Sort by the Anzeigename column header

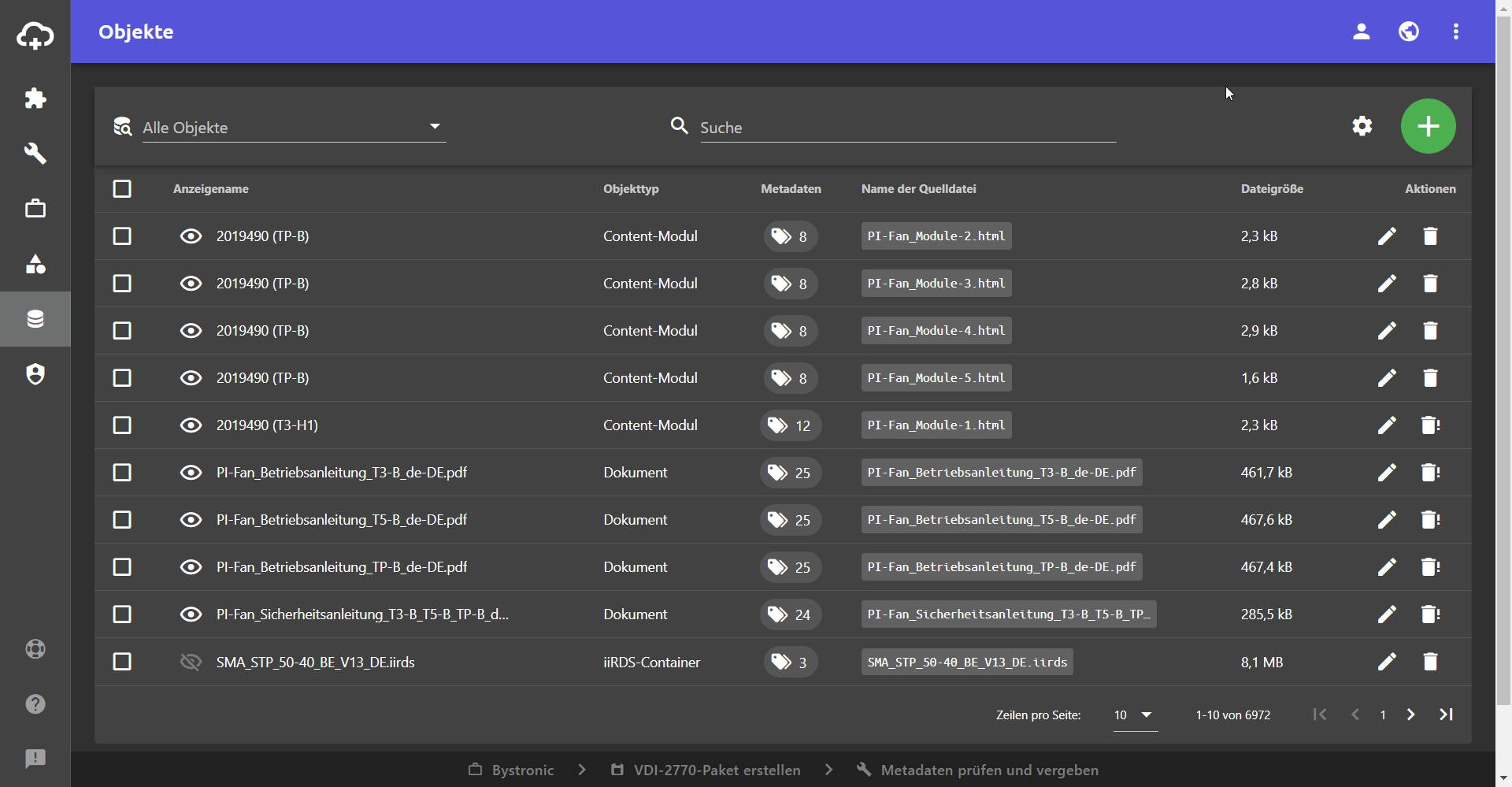[211, 189]
